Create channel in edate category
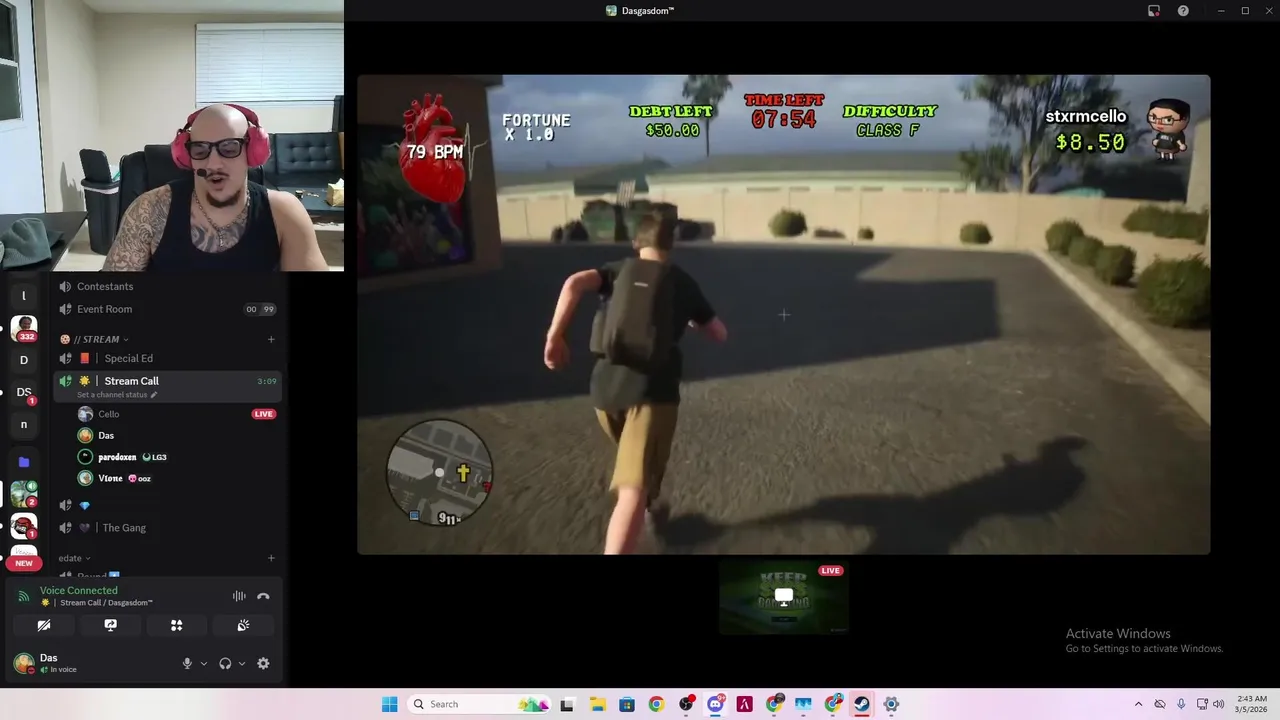 (271, 558)
